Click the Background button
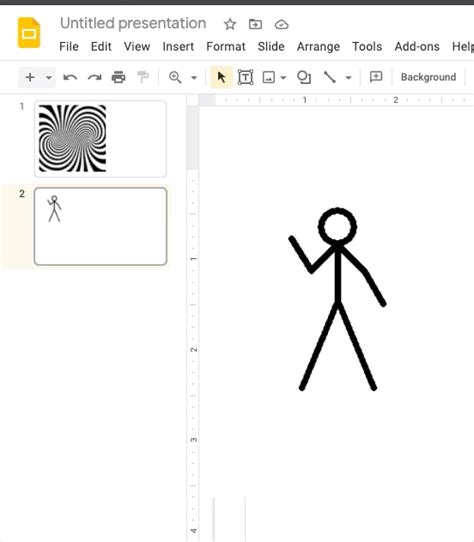 pos(428,77)
